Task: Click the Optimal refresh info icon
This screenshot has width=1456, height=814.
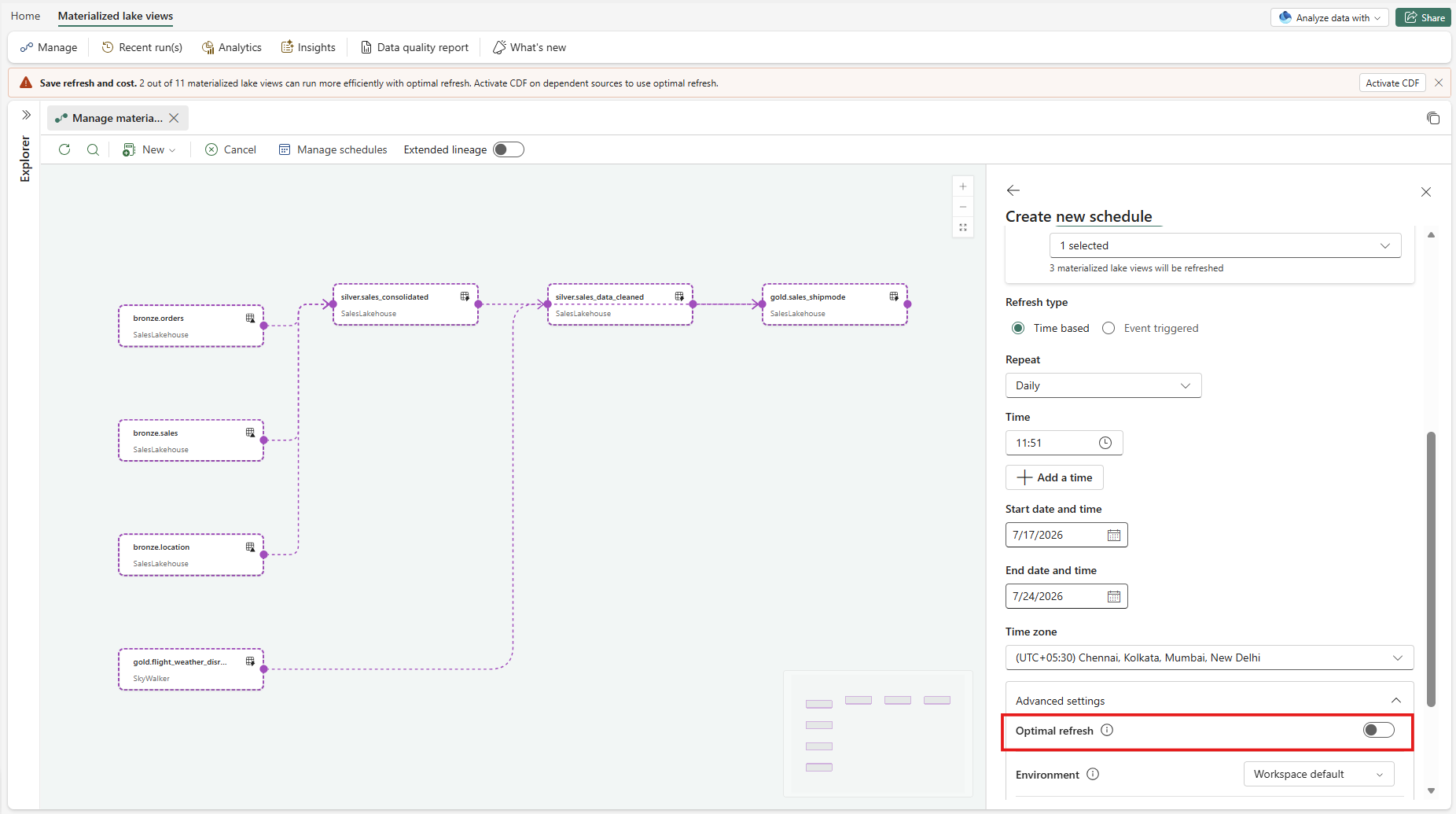Action: 1107,730
